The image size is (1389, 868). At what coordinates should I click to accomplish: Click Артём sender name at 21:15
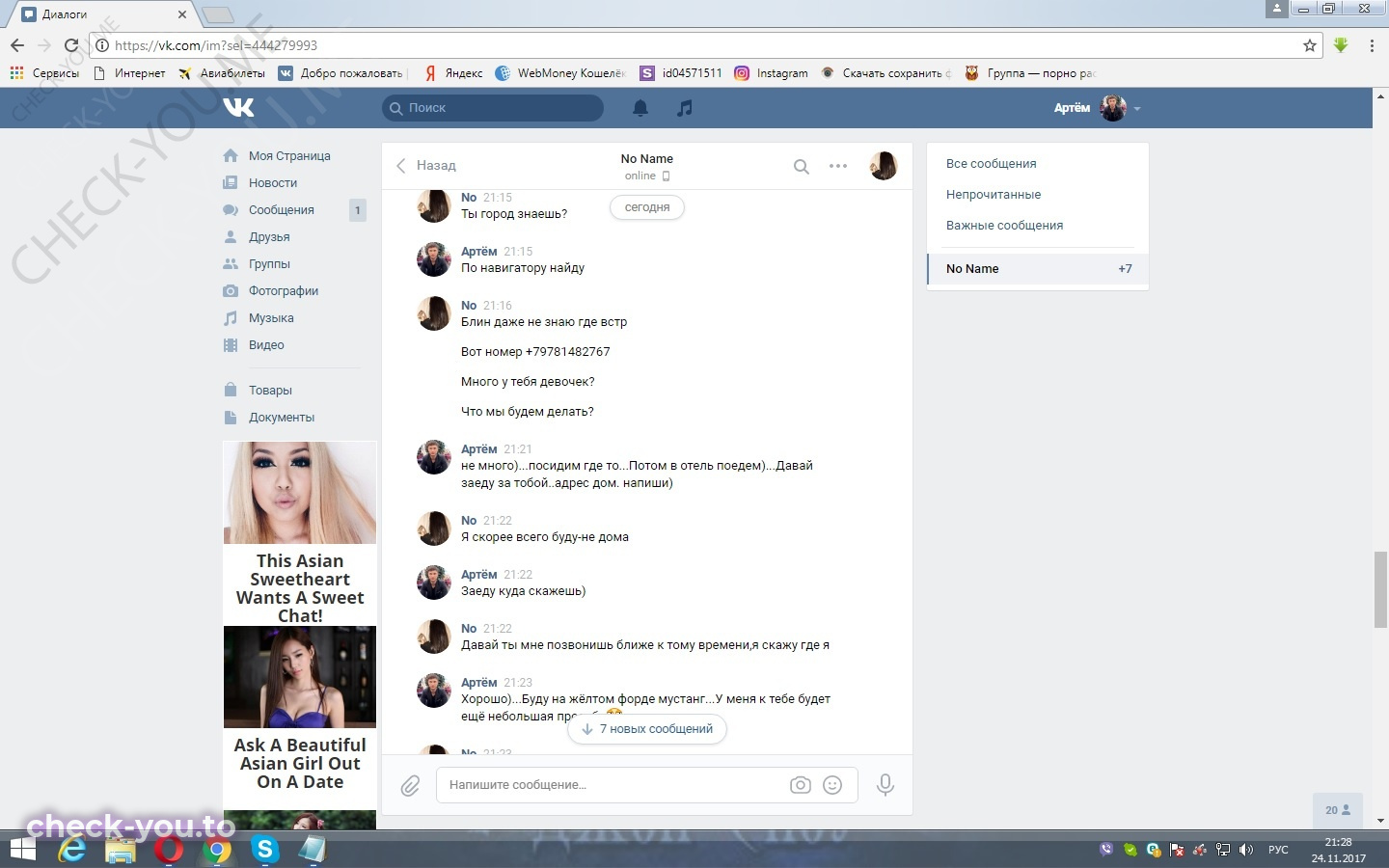478,252
